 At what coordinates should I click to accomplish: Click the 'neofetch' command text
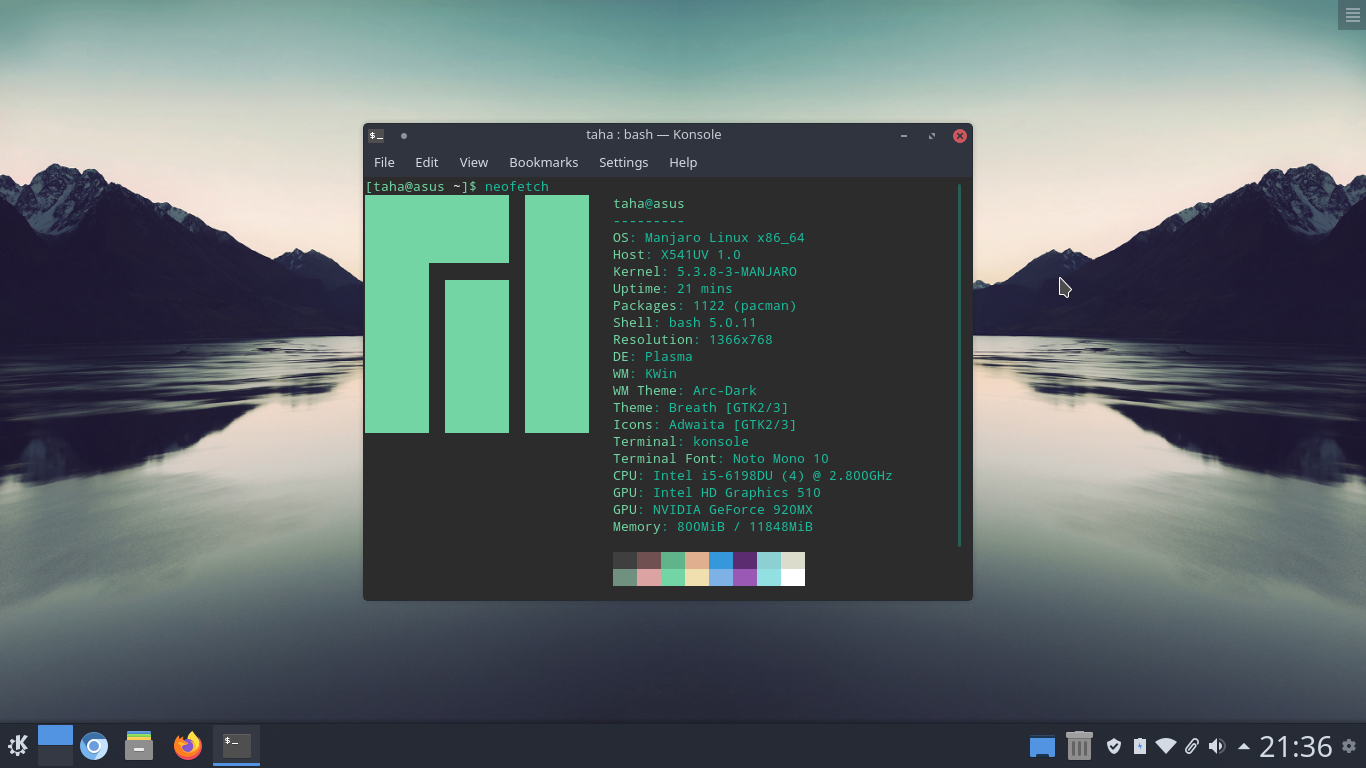coord(517,187)
